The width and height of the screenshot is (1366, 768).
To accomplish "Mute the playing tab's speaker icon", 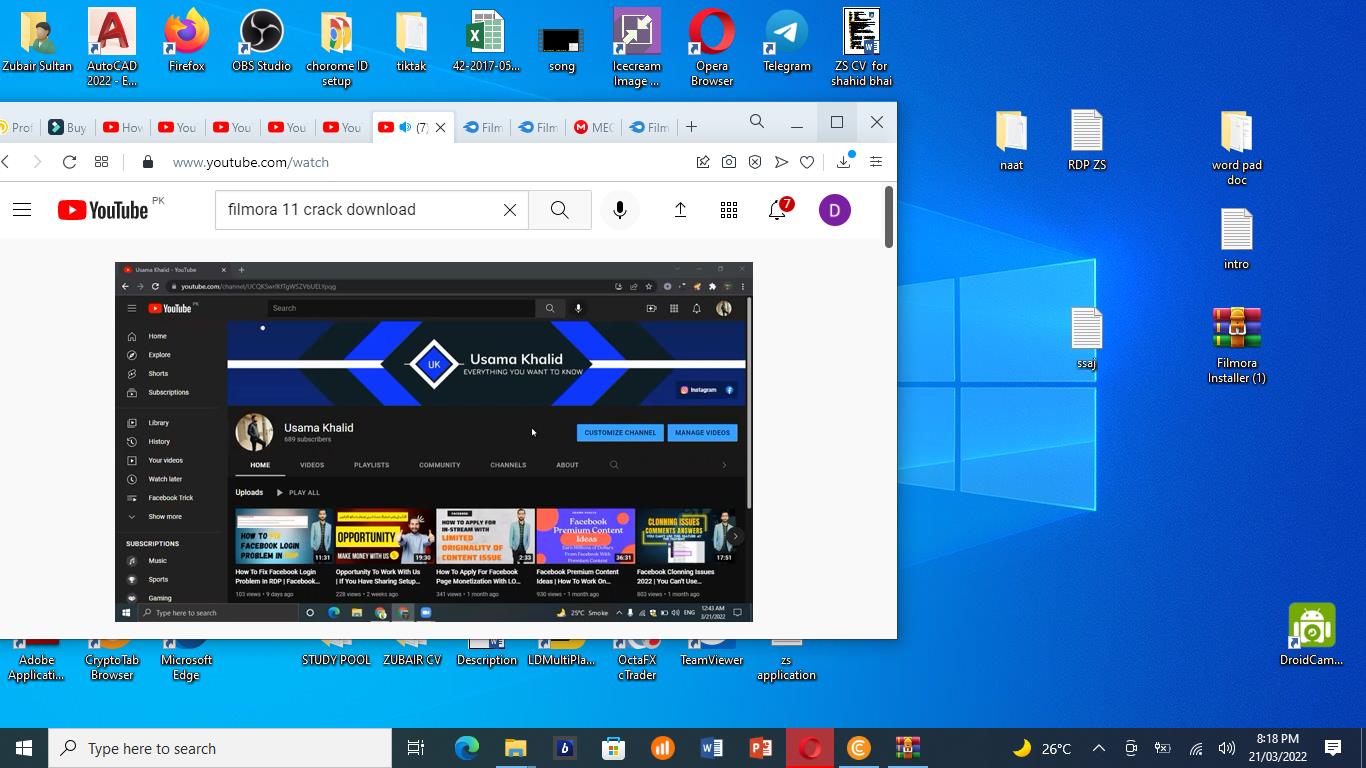I will point(405,127).
